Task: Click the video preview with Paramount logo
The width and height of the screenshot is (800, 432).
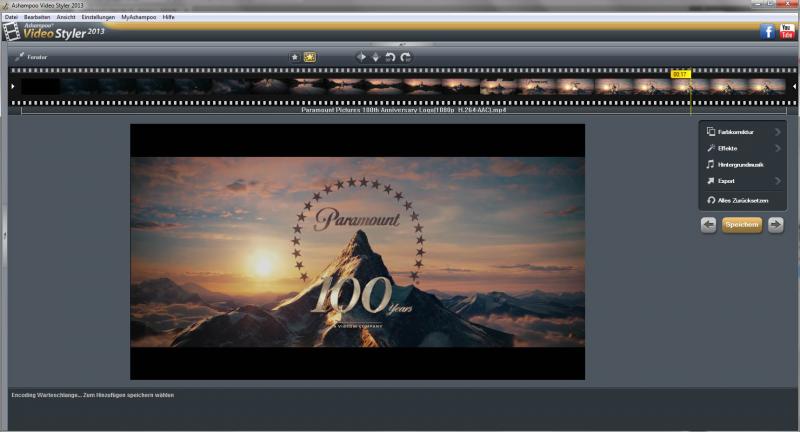Action: 357,251
